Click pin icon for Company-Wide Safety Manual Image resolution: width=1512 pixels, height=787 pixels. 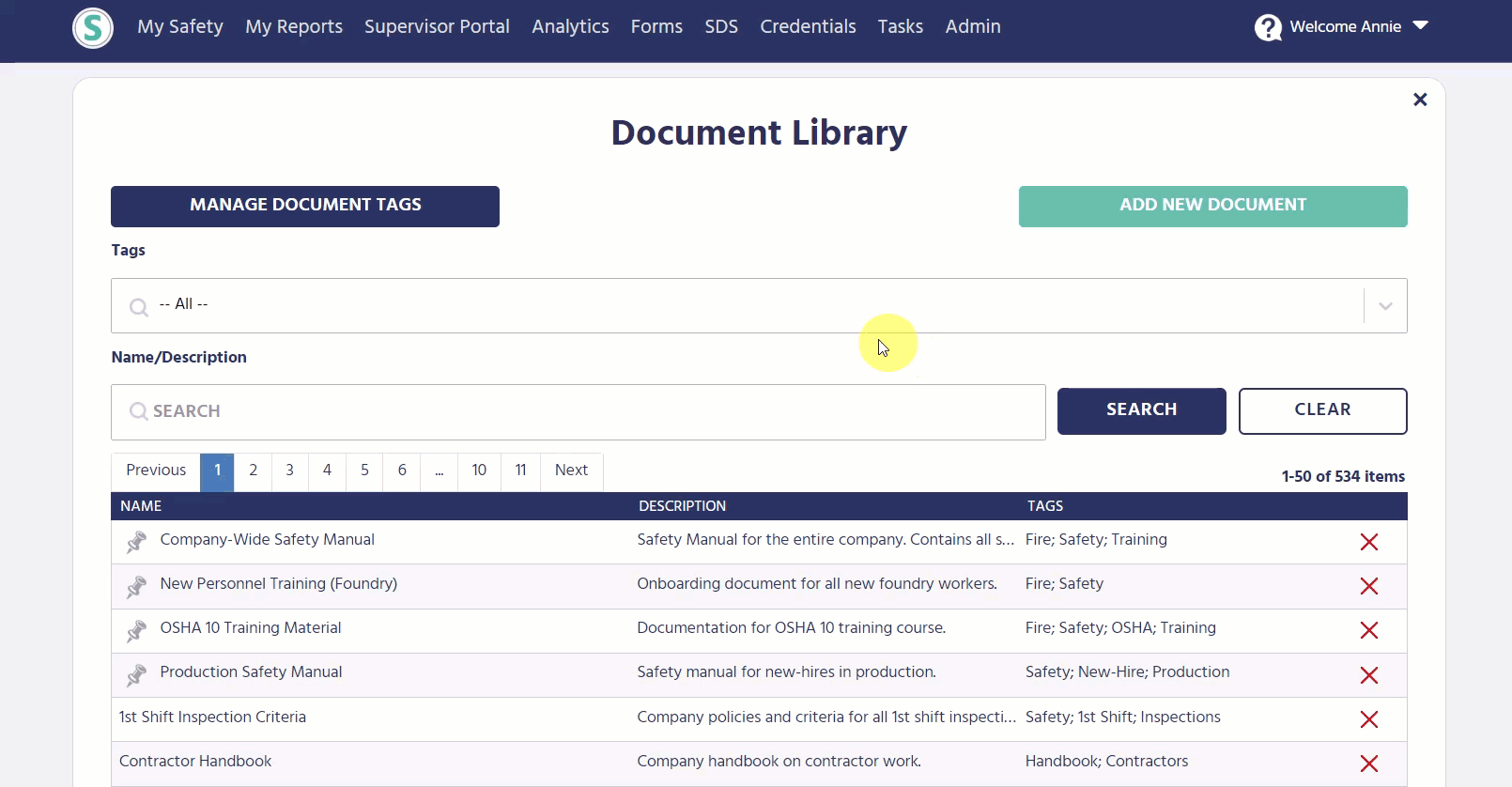click(x=137, y=542)
